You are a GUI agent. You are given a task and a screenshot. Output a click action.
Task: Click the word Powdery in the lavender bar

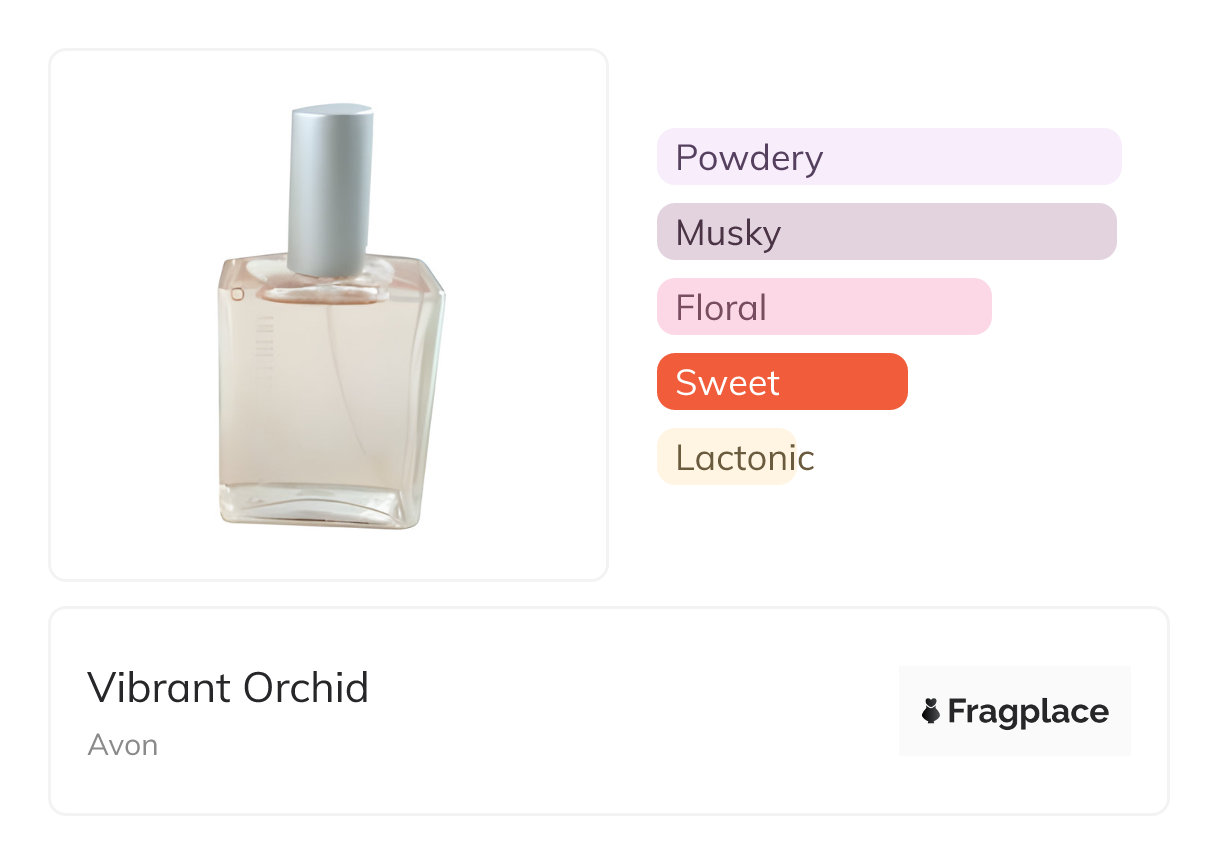coord(749,158)
